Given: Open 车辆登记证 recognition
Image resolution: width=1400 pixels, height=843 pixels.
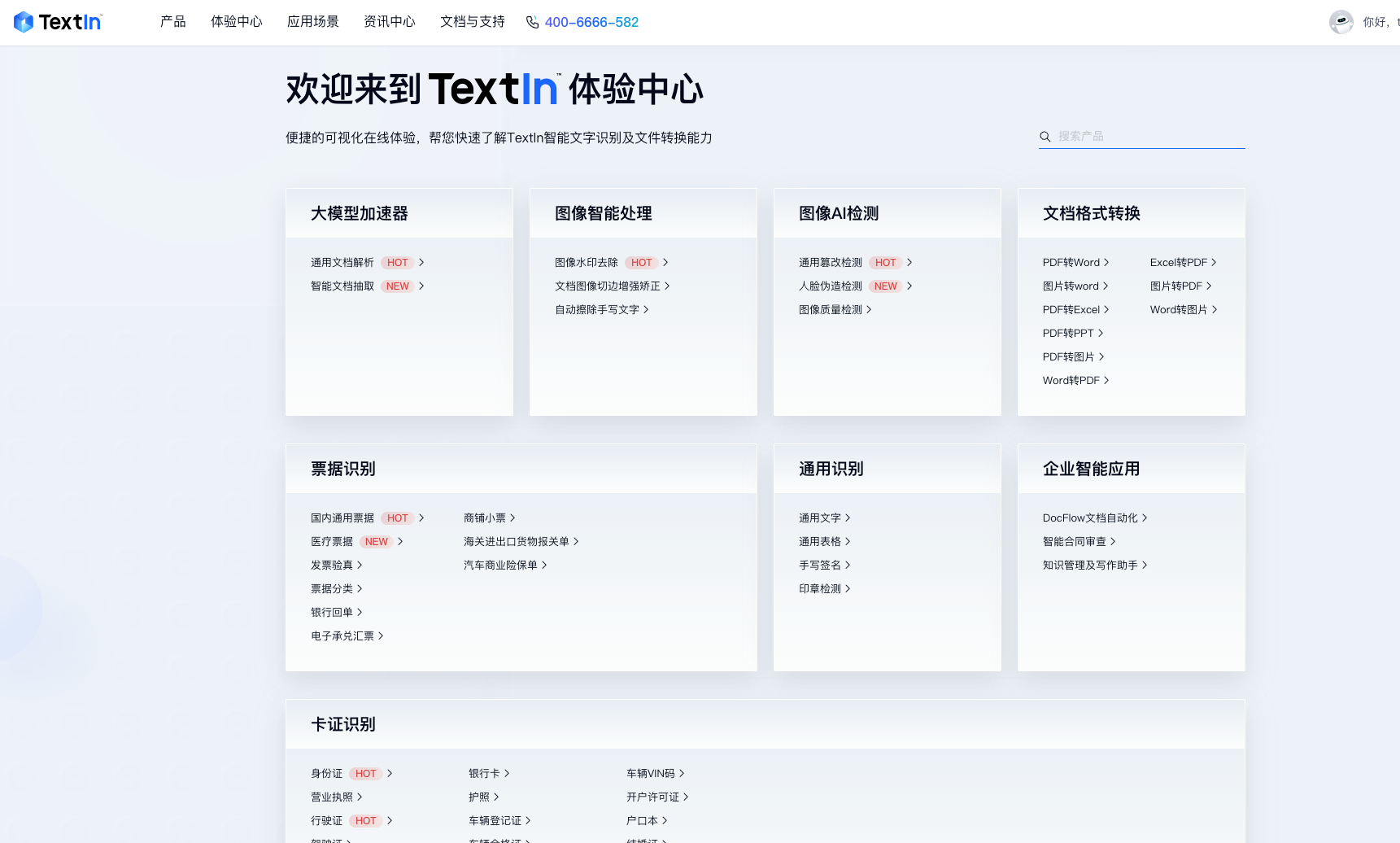Looking at the screenshot, I should point(495,821).
